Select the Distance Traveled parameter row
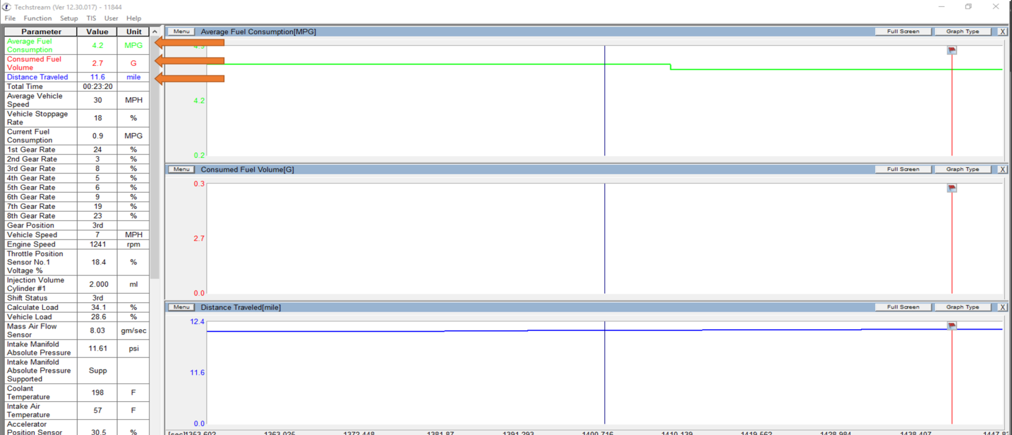 pos(42,77)
